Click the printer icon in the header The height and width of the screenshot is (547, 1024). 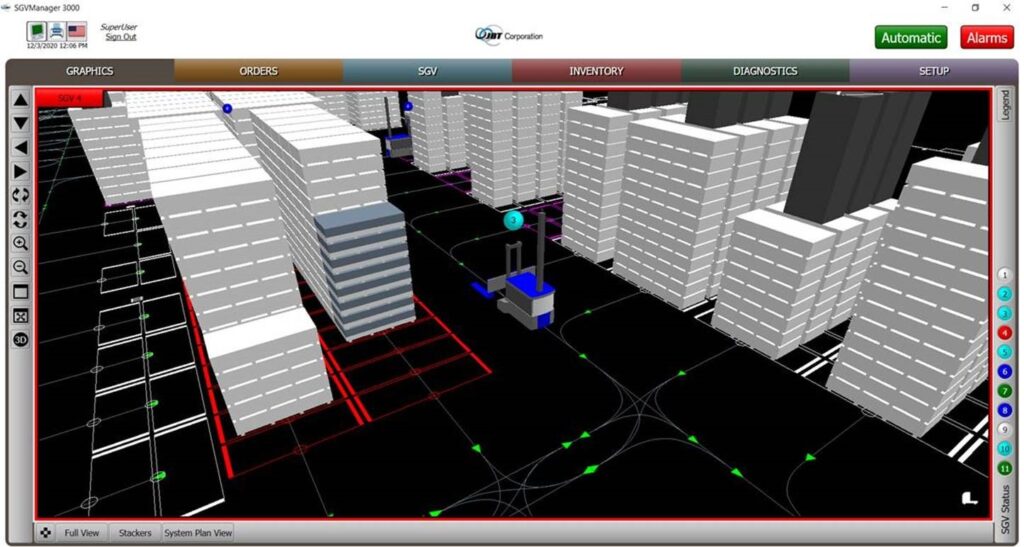57,31
